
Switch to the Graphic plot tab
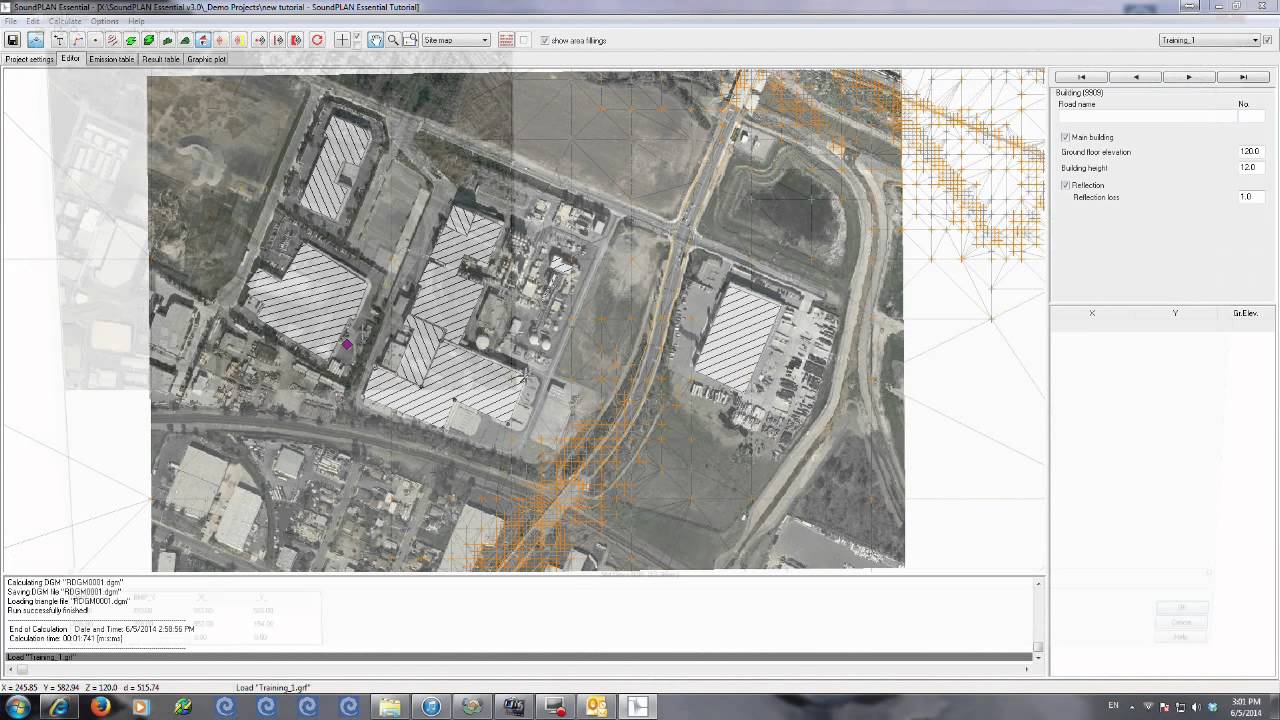click(x=206, y=59)
